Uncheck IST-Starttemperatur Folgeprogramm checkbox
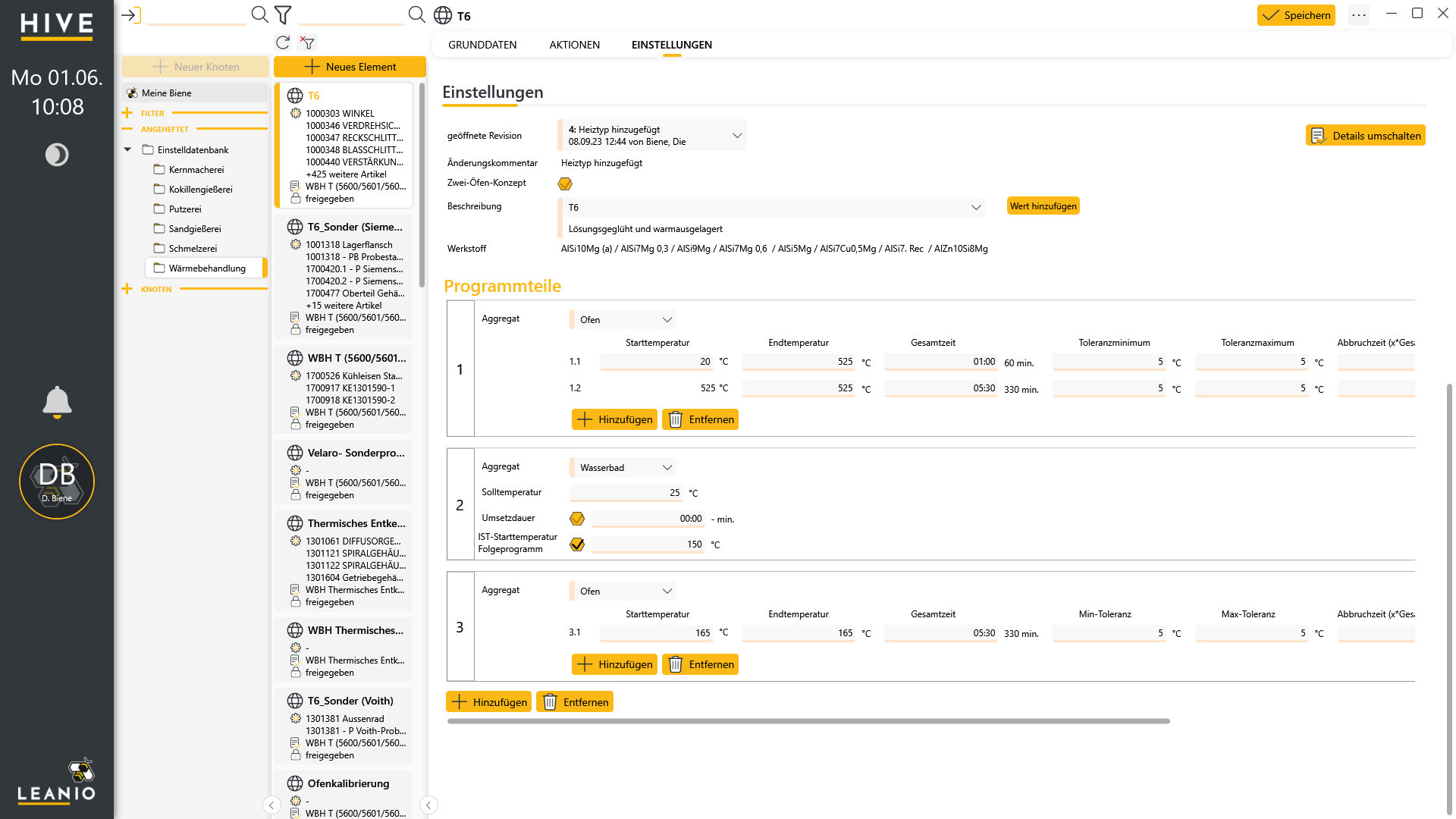The image size is (1456, 819). click(x=577, y=544)
